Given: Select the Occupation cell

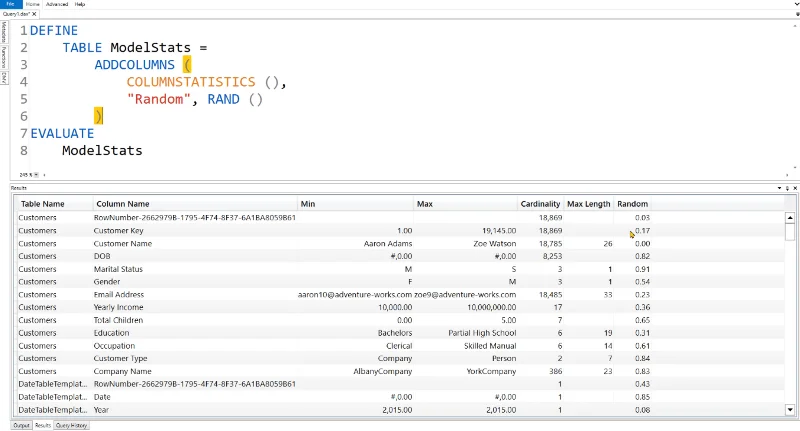Looking at the screenshot, I should point(114,346).
